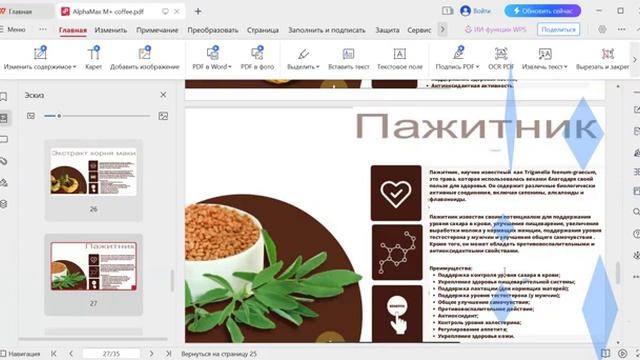Select the AlphaMax M+ coffee.pdf document tab
640x360 pixels.
108,11
